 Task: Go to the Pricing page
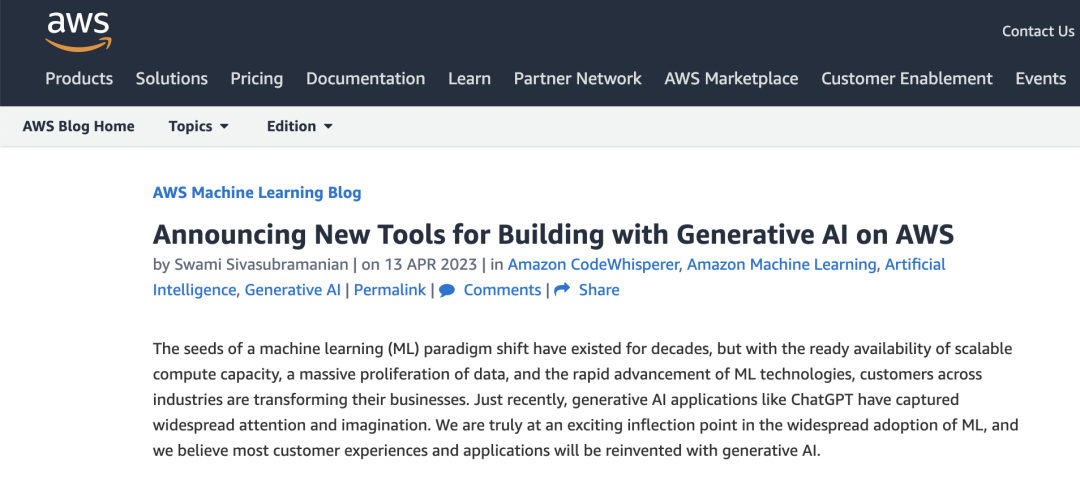[257, 78]
